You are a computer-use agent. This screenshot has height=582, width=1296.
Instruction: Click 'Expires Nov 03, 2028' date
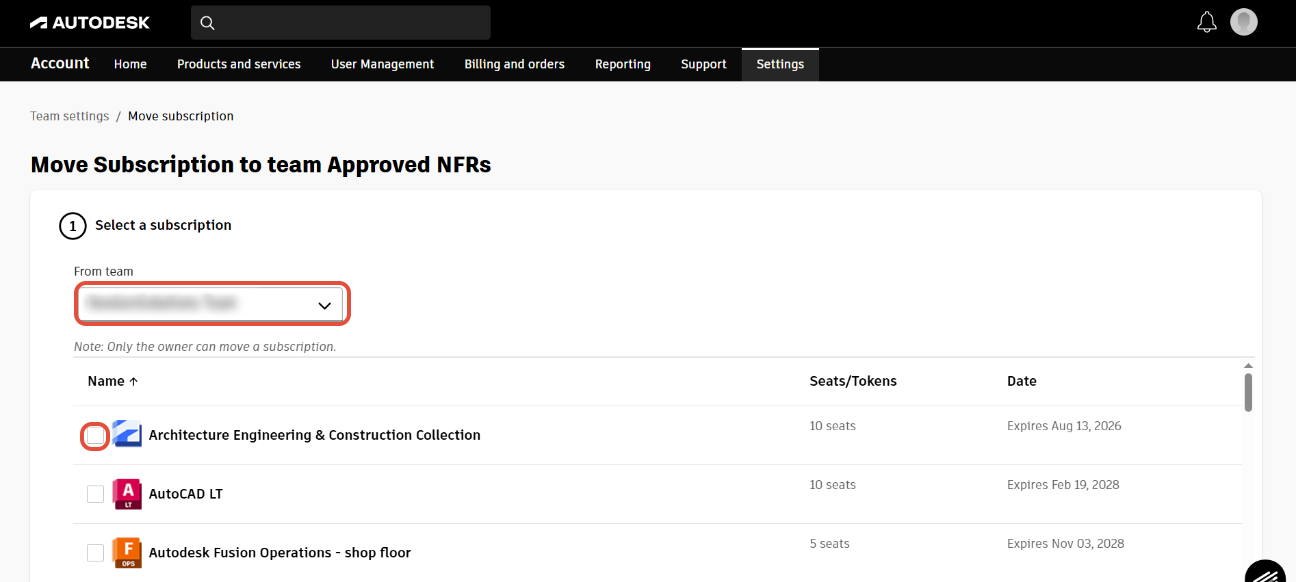(1066, 544)
